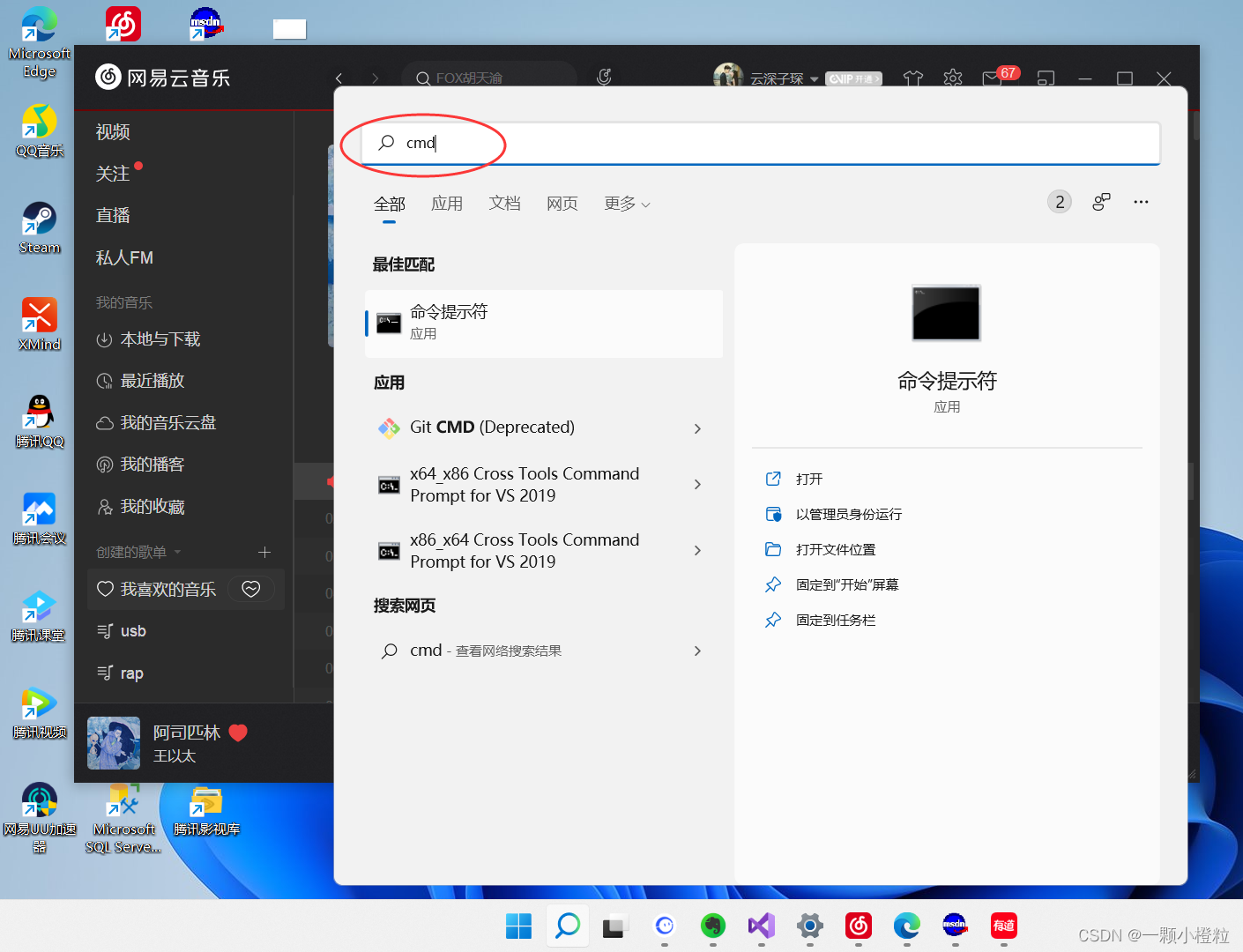Open 腾讯会议 desktop shortcut
The height and width of the screenshot is (952, 1243).
(x=39, y=518)
